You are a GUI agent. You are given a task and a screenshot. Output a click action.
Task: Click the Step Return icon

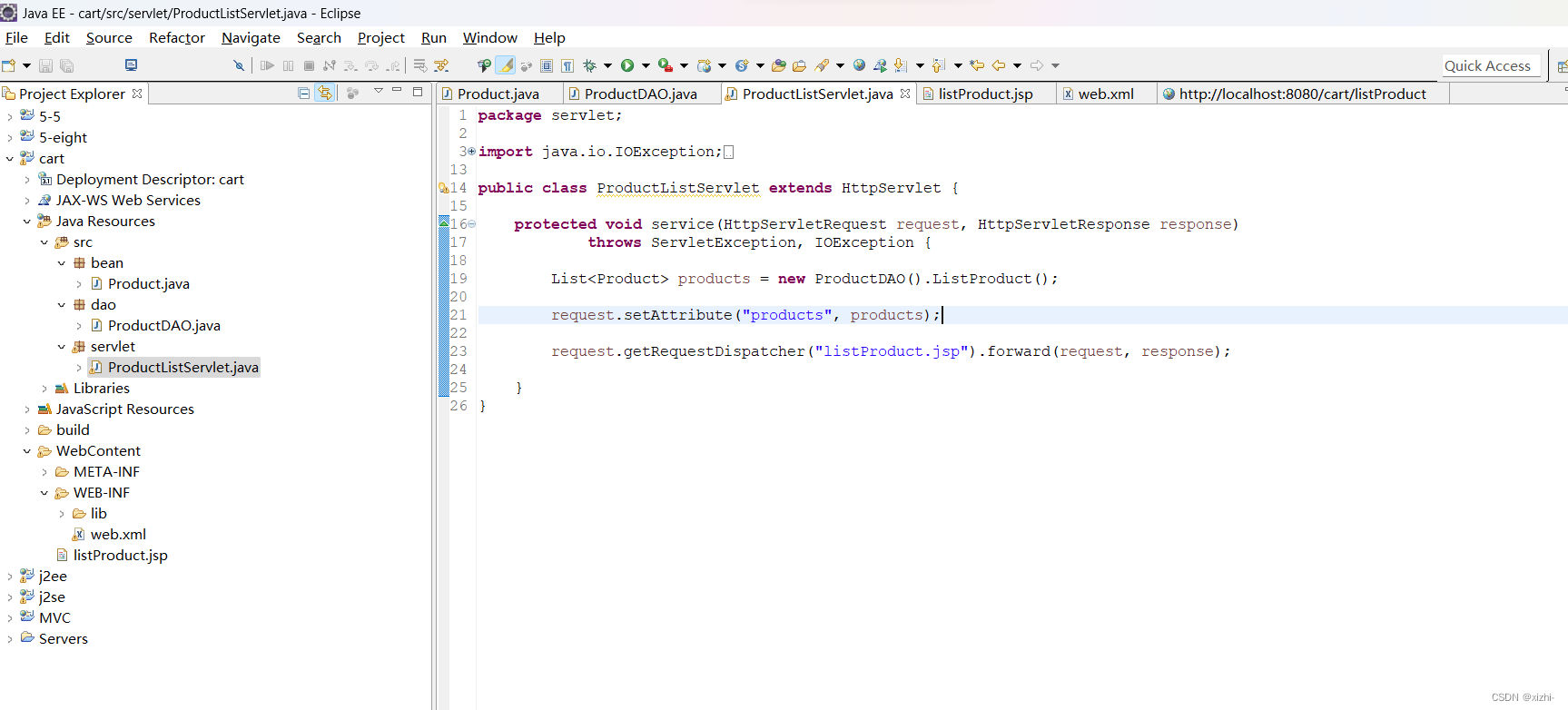(x=392, y=65)
